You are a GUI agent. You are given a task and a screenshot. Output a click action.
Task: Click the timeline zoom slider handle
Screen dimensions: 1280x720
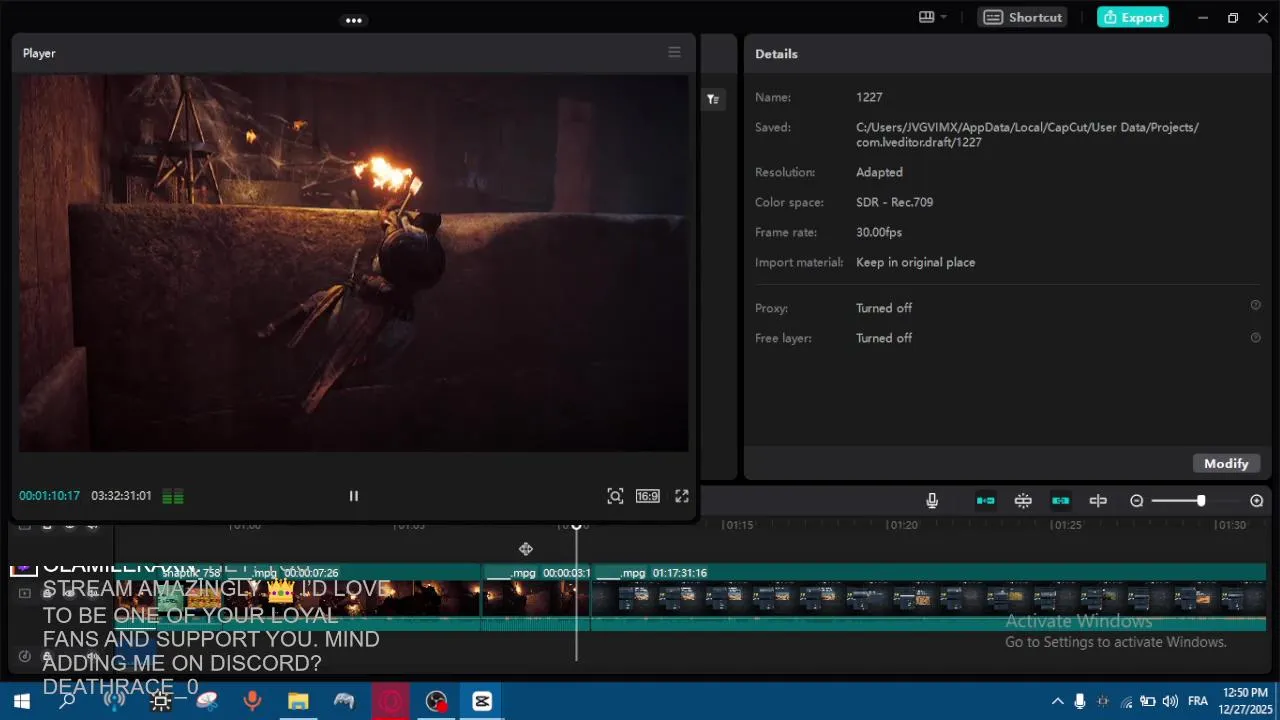(x=1201, y=501)
